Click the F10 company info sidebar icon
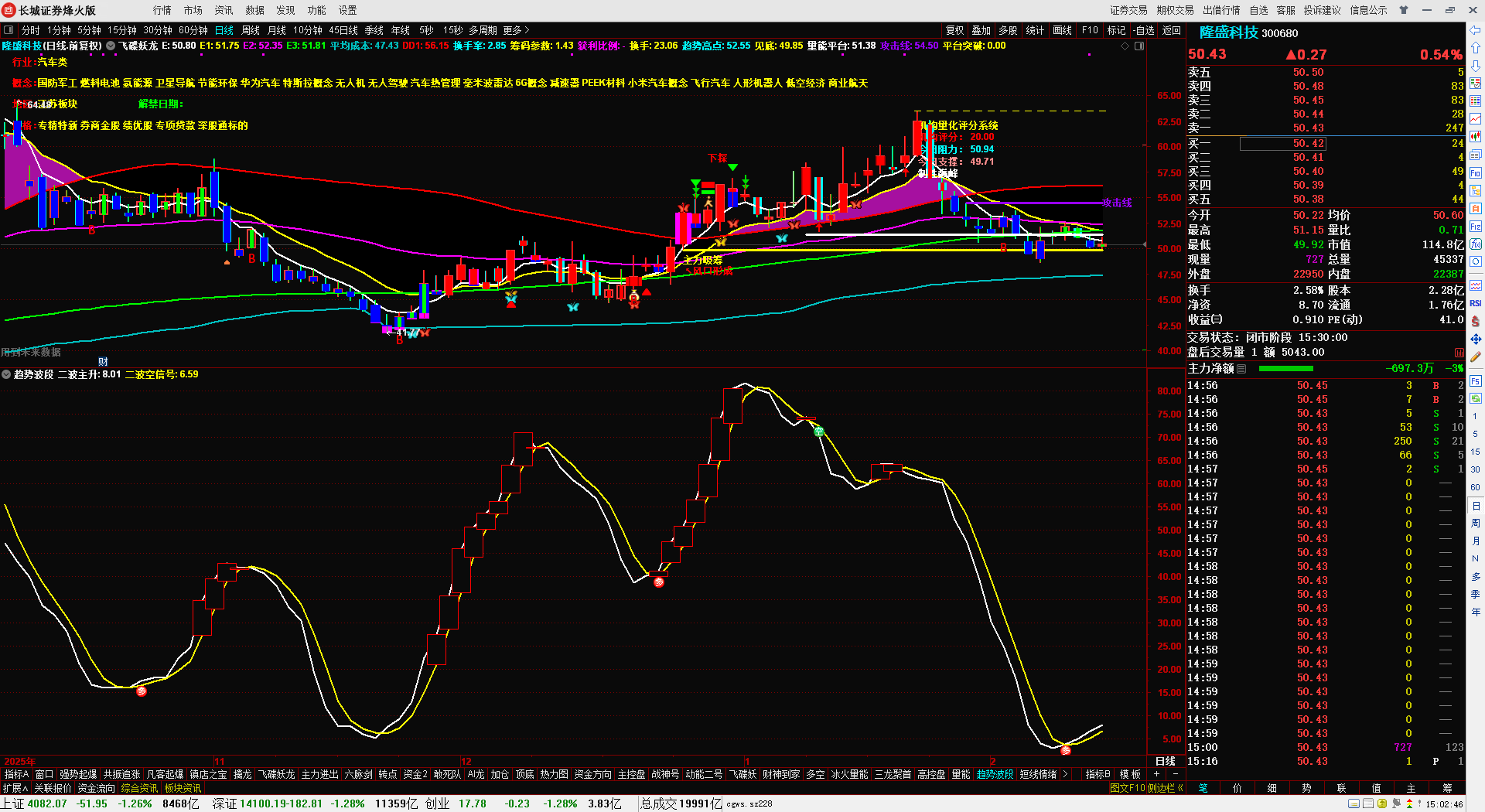The height and width of the screenshot is (812, 1485). click(1476, 173)
